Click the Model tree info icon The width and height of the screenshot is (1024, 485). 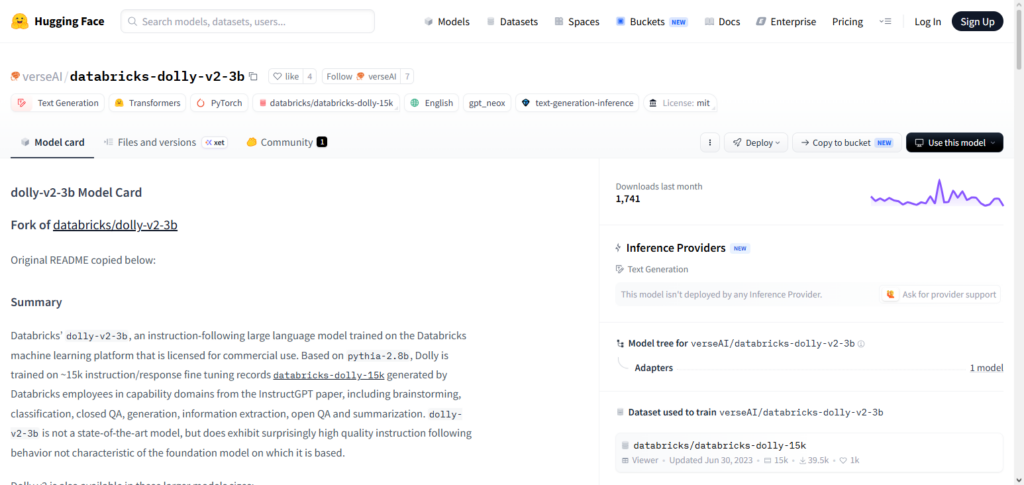click(861, 343)
